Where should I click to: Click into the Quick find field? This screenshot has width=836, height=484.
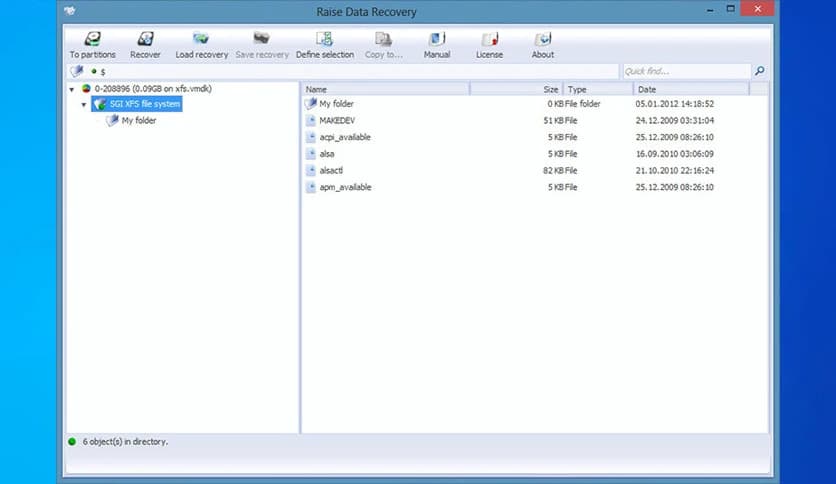(687, 71)
